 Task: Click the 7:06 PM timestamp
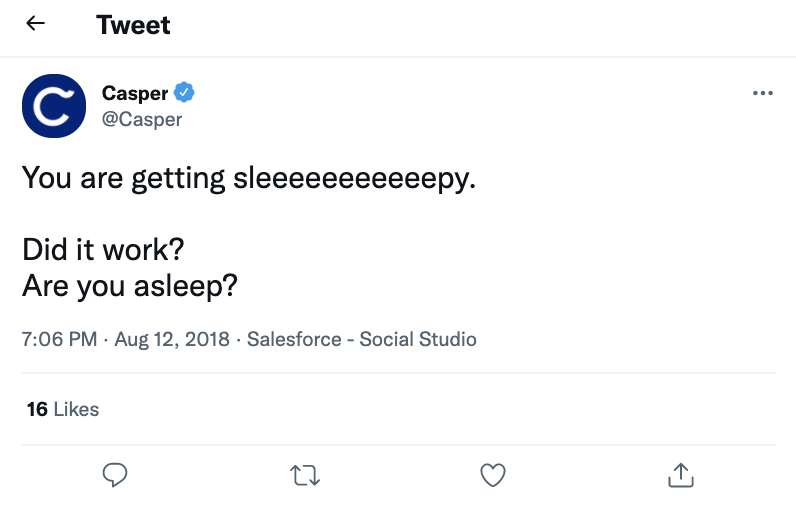click(59, 339)
